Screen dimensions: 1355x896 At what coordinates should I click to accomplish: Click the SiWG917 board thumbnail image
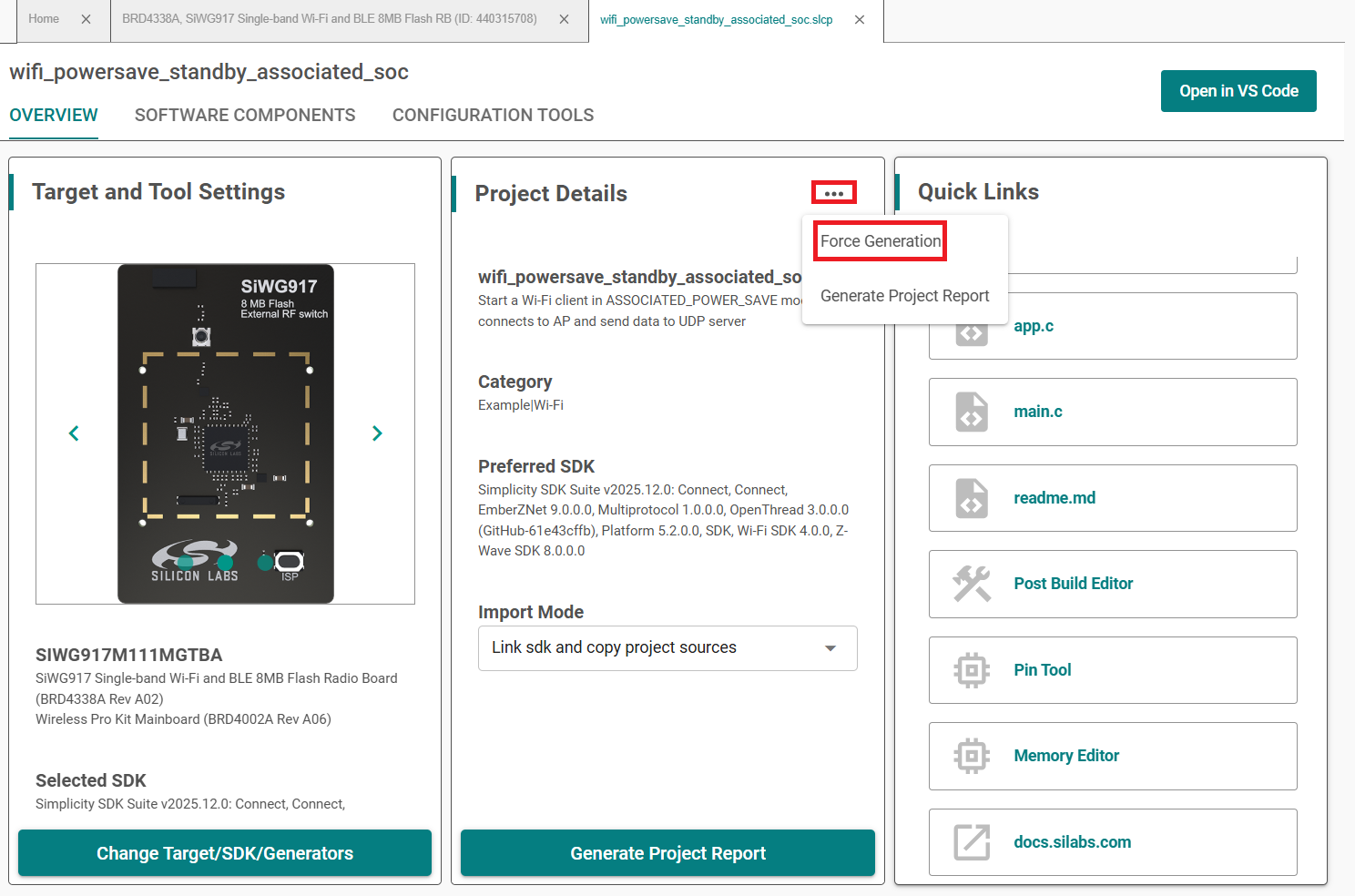click(x=226, y=433)
